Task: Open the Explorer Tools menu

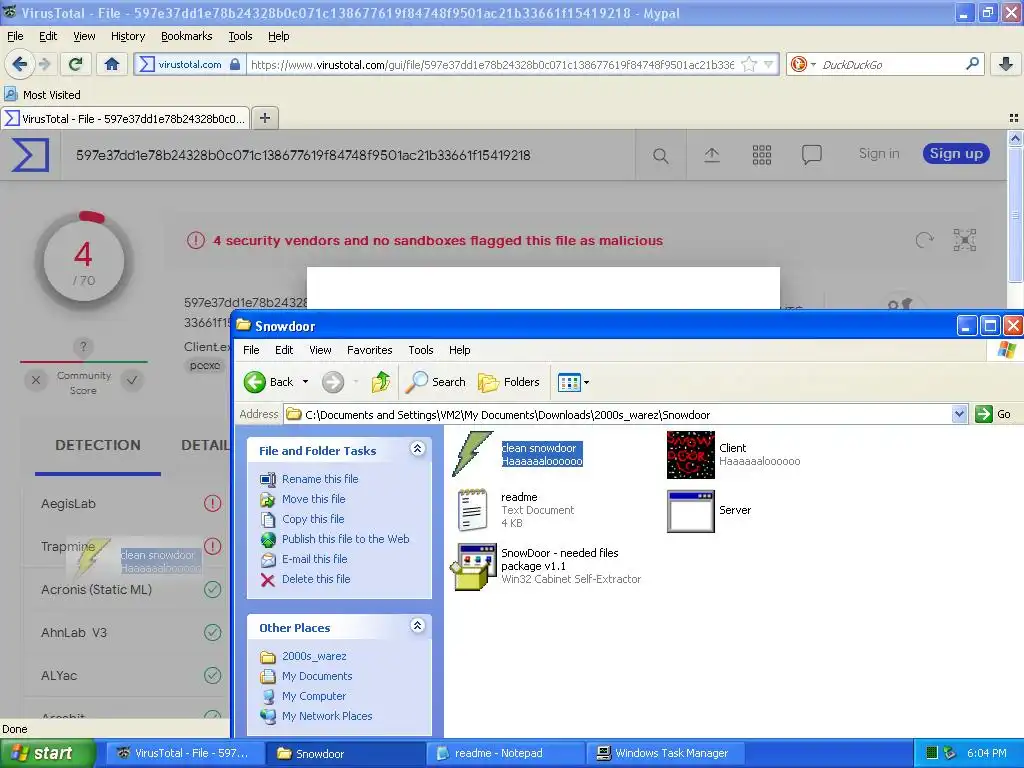Action: tap(421, 350)
